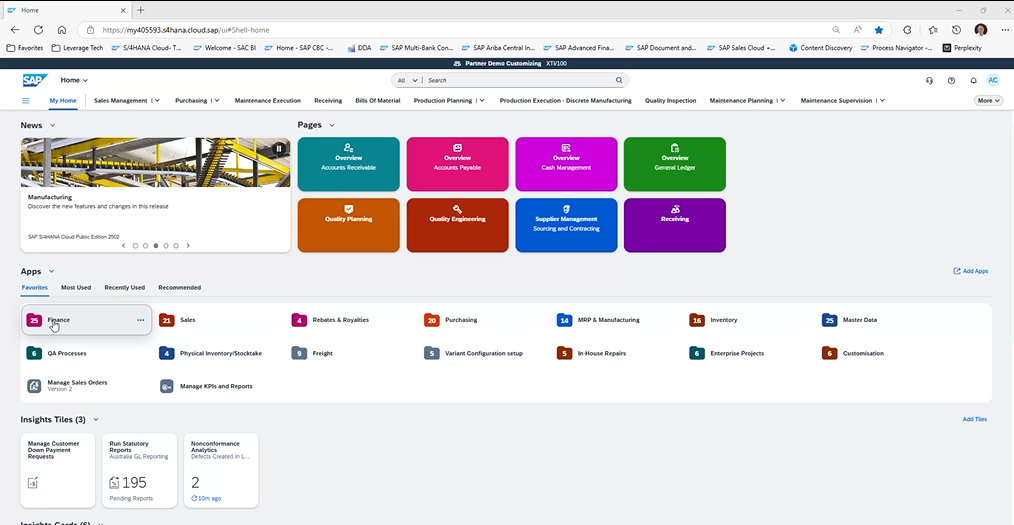
Task: Open the Rebates & Royalties folder
Action: [x=330, y=320]
